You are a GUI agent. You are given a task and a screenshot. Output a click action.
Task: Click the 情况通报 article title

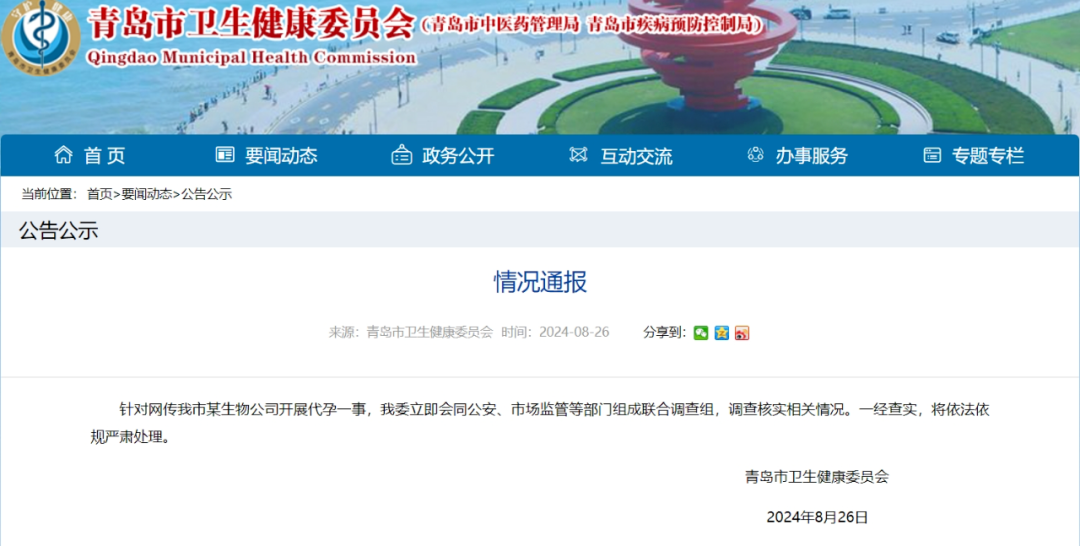pos(540,282)
